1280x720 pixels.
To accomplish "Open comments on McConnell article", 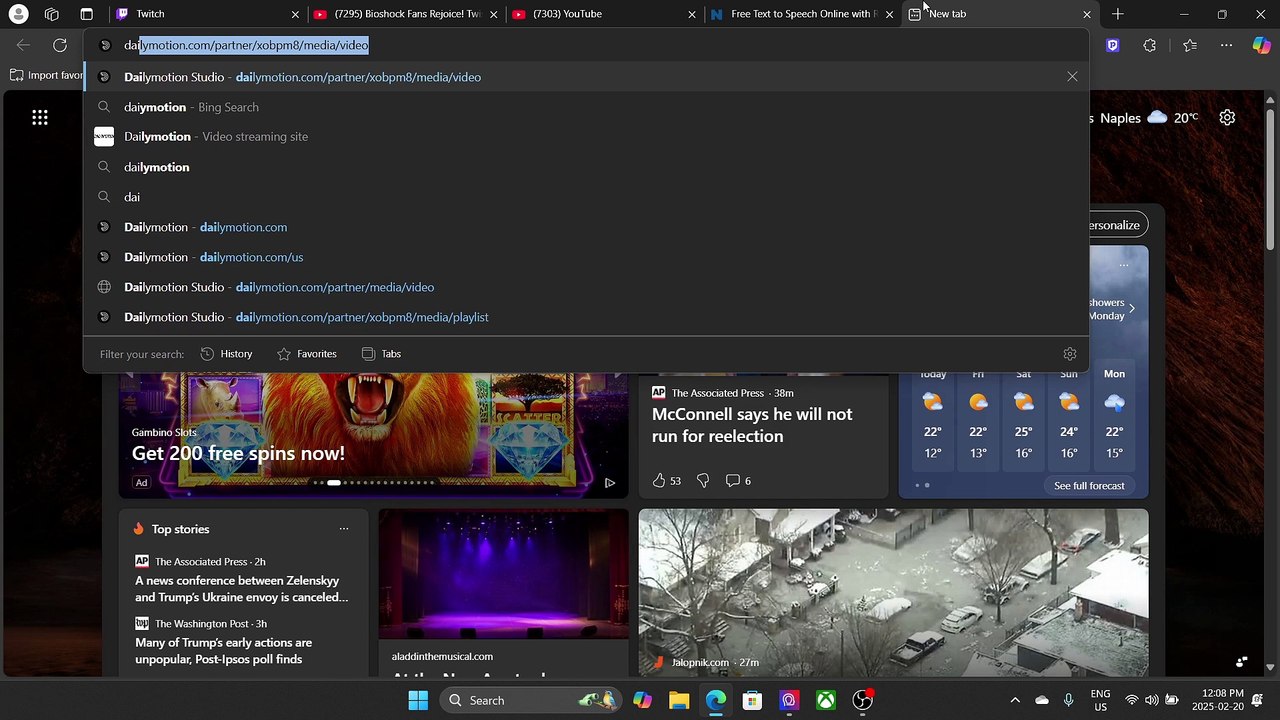I will 738,481.
